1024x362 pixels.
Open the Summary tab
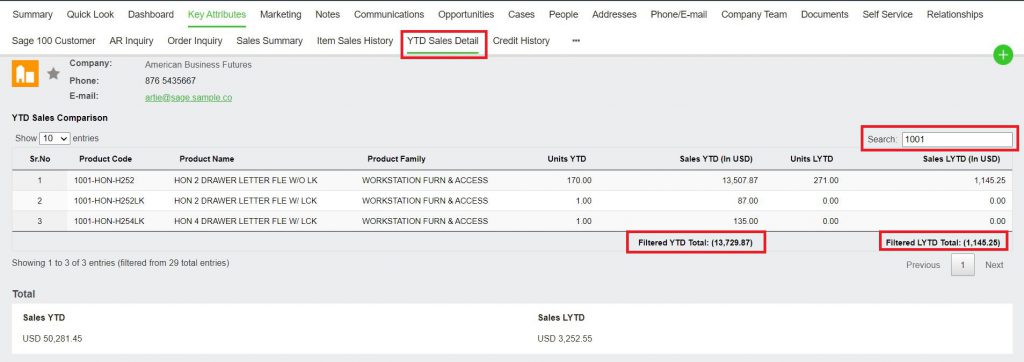pyautogui.click(x=33, y=14)
